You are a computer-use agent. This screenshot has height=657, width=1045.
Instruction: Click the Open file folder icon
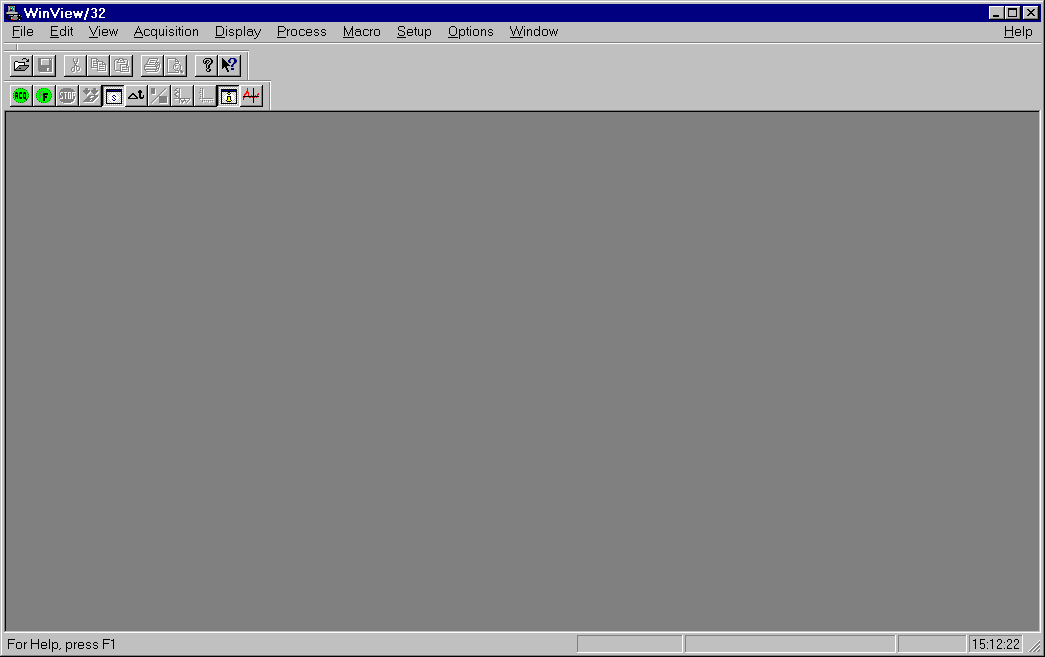click(21, 65)
